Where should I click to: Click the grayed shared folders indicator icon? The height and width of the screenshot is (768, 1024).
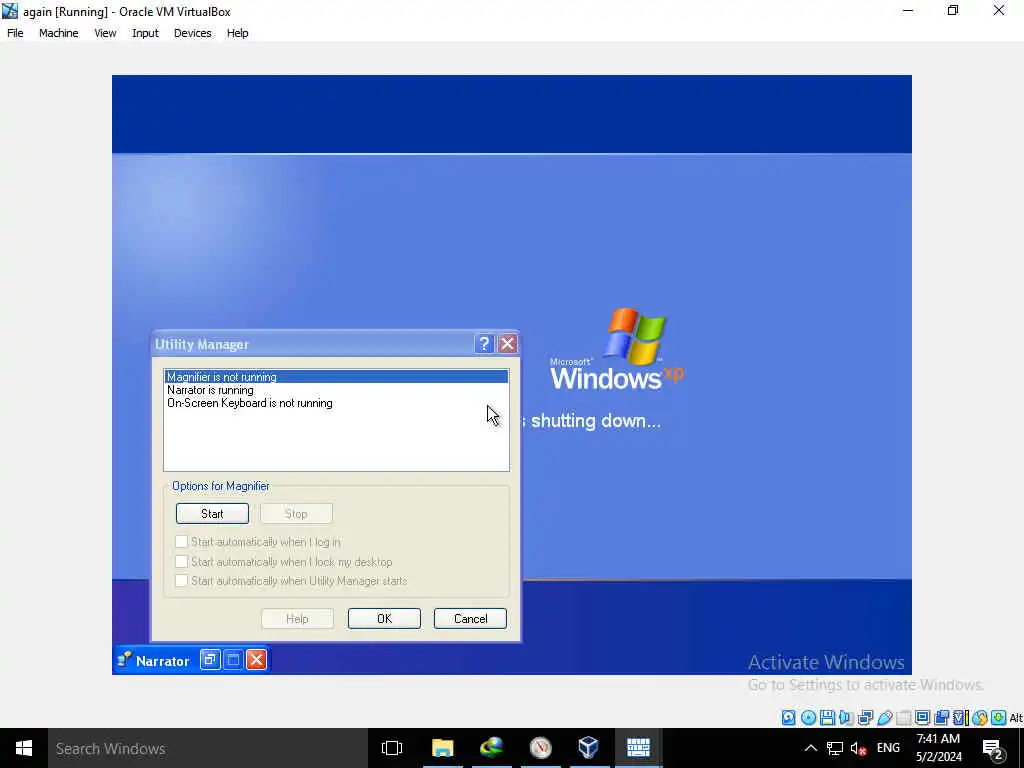[x=903, y=718]
